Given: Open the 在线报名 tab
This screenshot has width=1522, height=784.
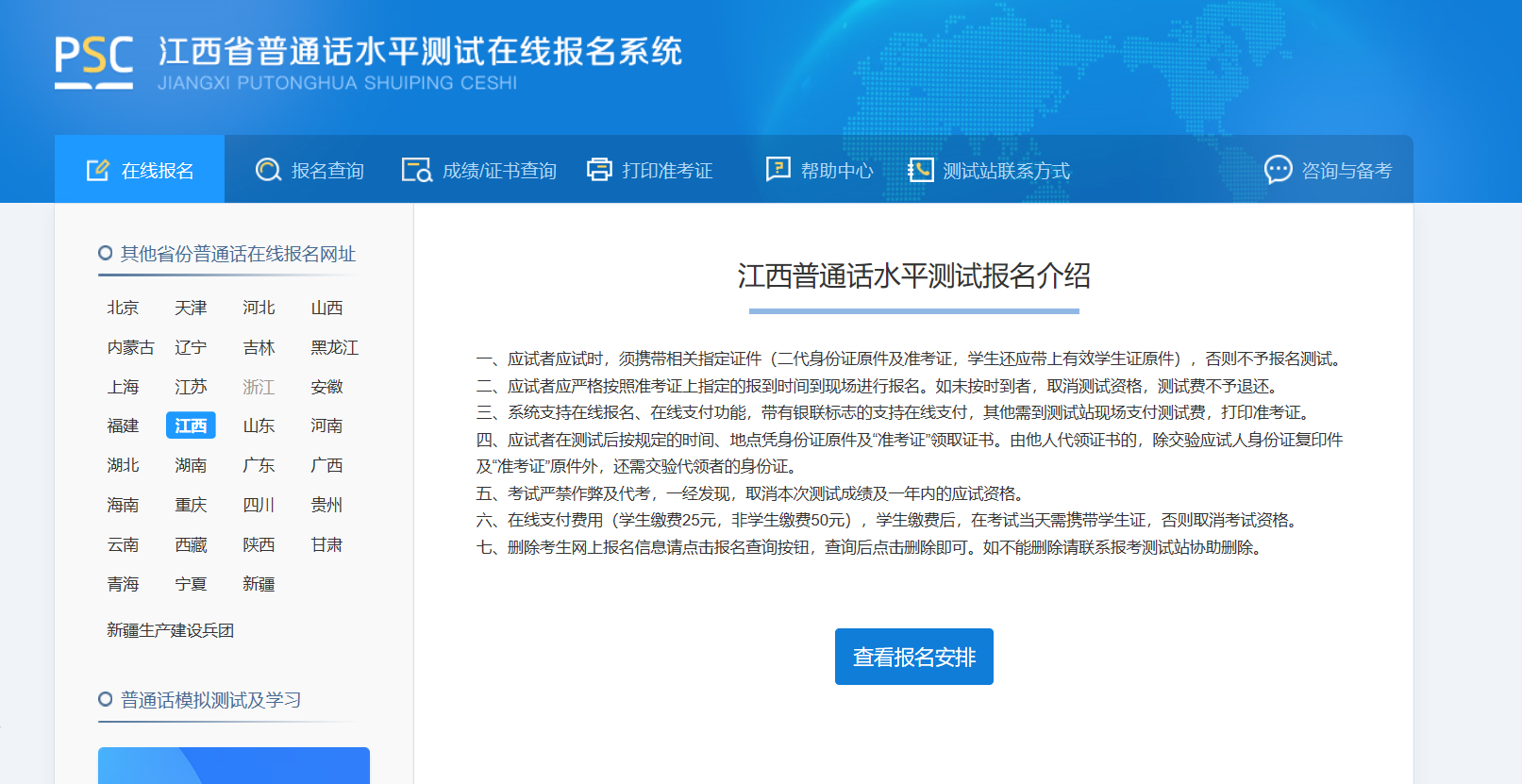Looking at the screenshot, I should pyautogui.click(x=140, y=169).
